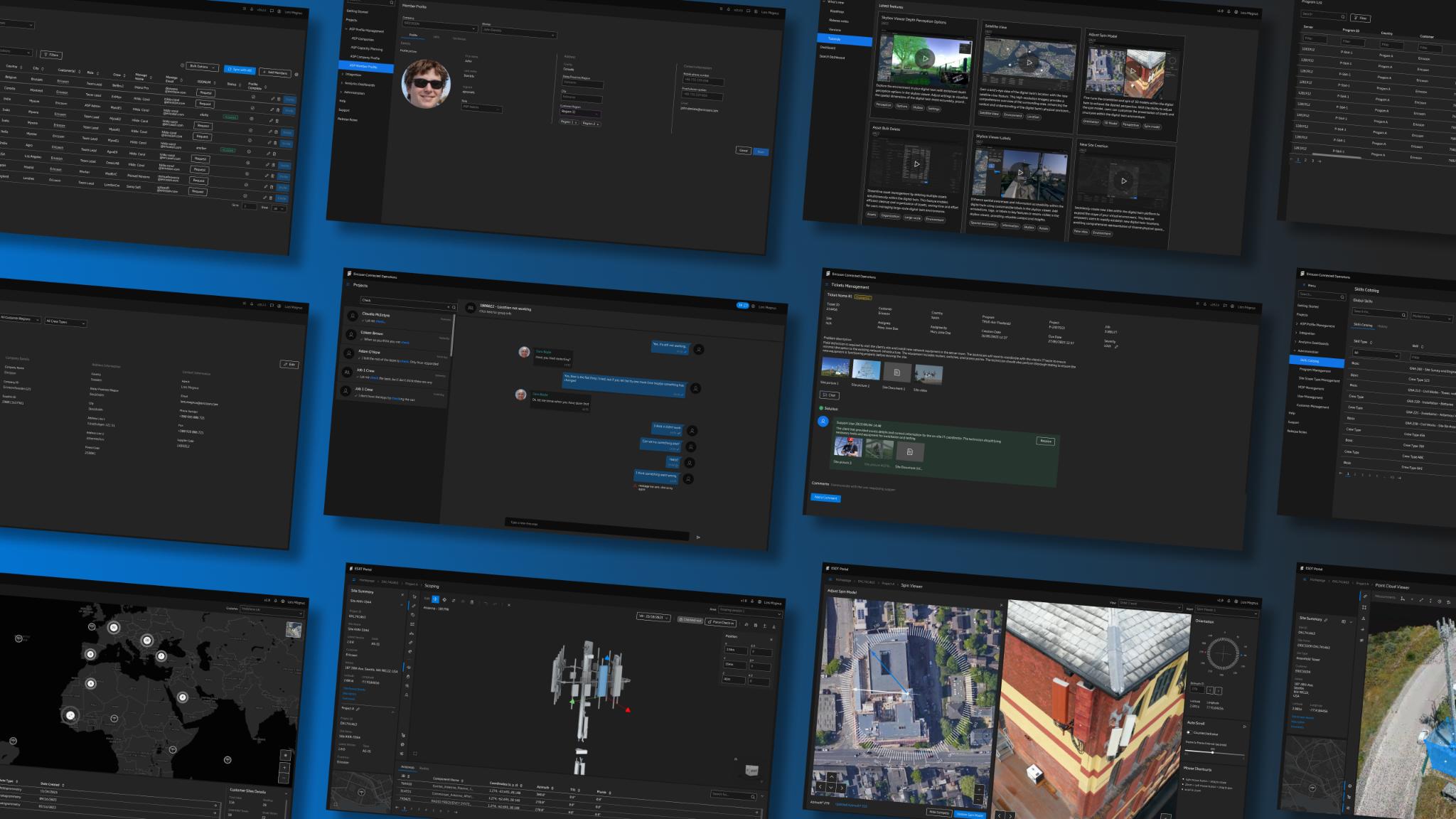Screen dimensions: 1456x819
Task: Click Force Check-in in Scoping
Action: pyautogui.click(x=722, y=623)
